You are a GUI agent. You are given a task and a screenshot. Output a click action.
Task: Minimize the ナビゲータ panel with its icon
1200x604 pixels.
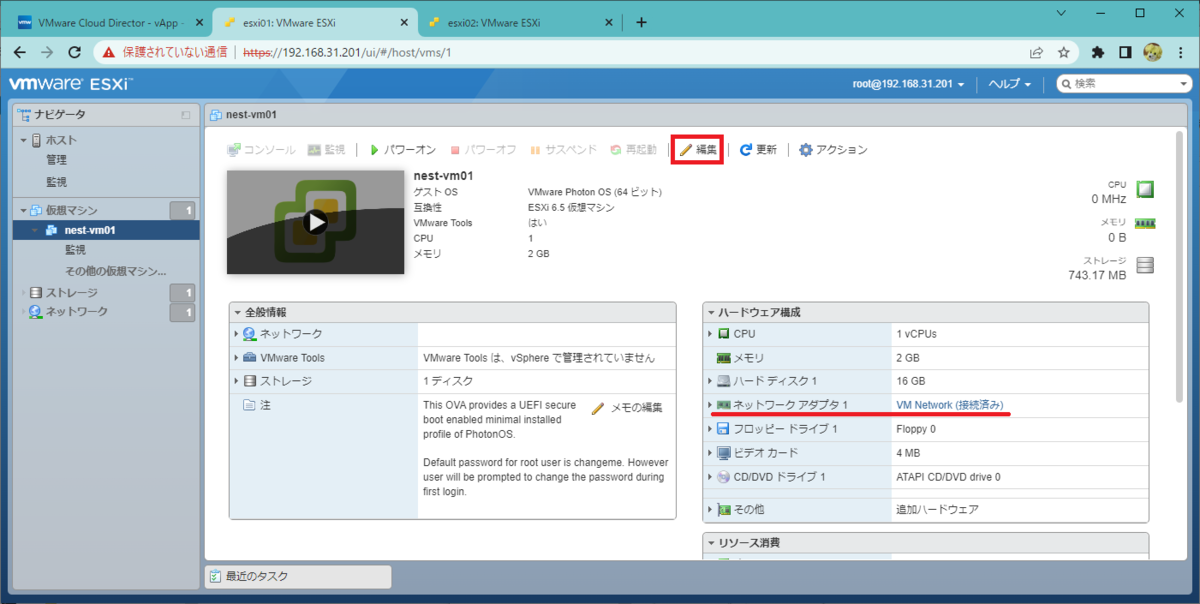pyautogui.click(x=186, y=115)
